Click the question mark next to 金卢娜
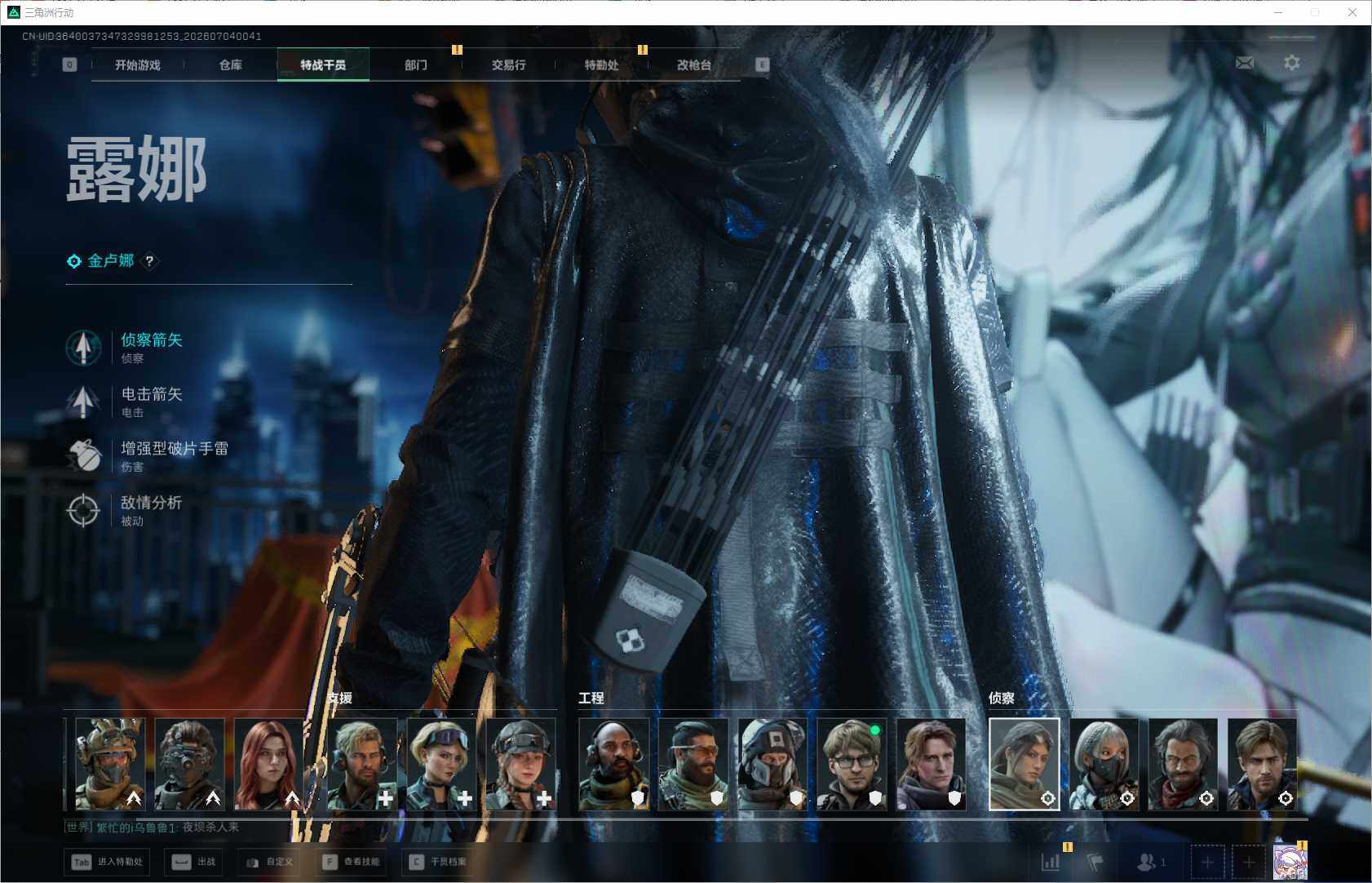Screen dimensions: 1372x883 click(149, 261)
